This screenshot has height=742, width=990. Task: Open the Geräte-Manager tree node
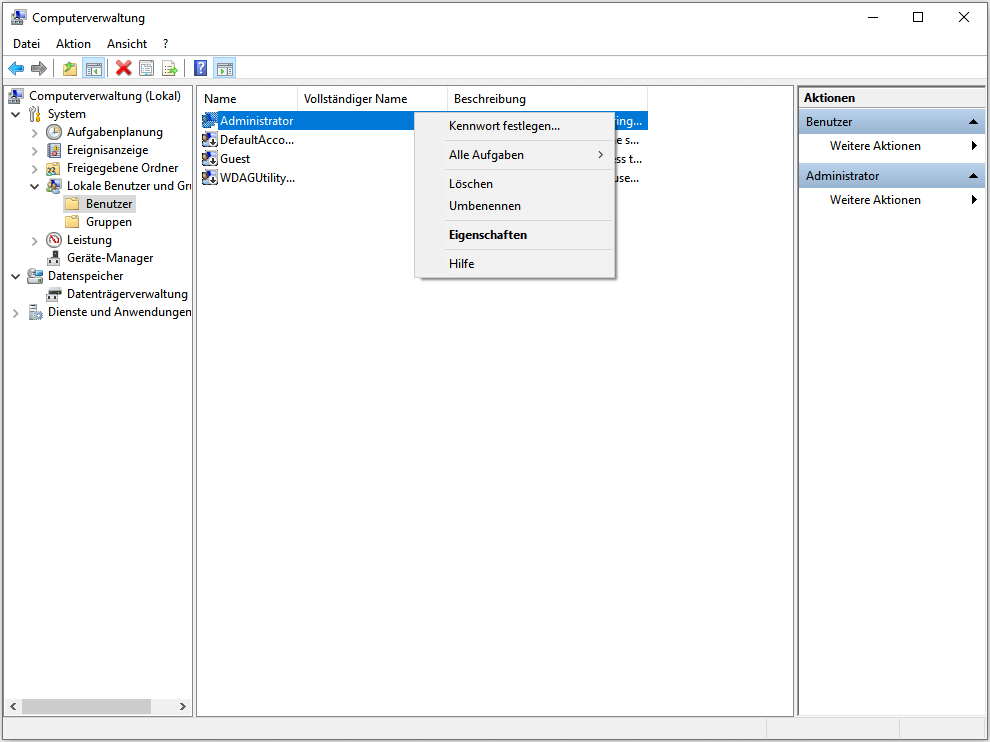(x=109, y=258)
